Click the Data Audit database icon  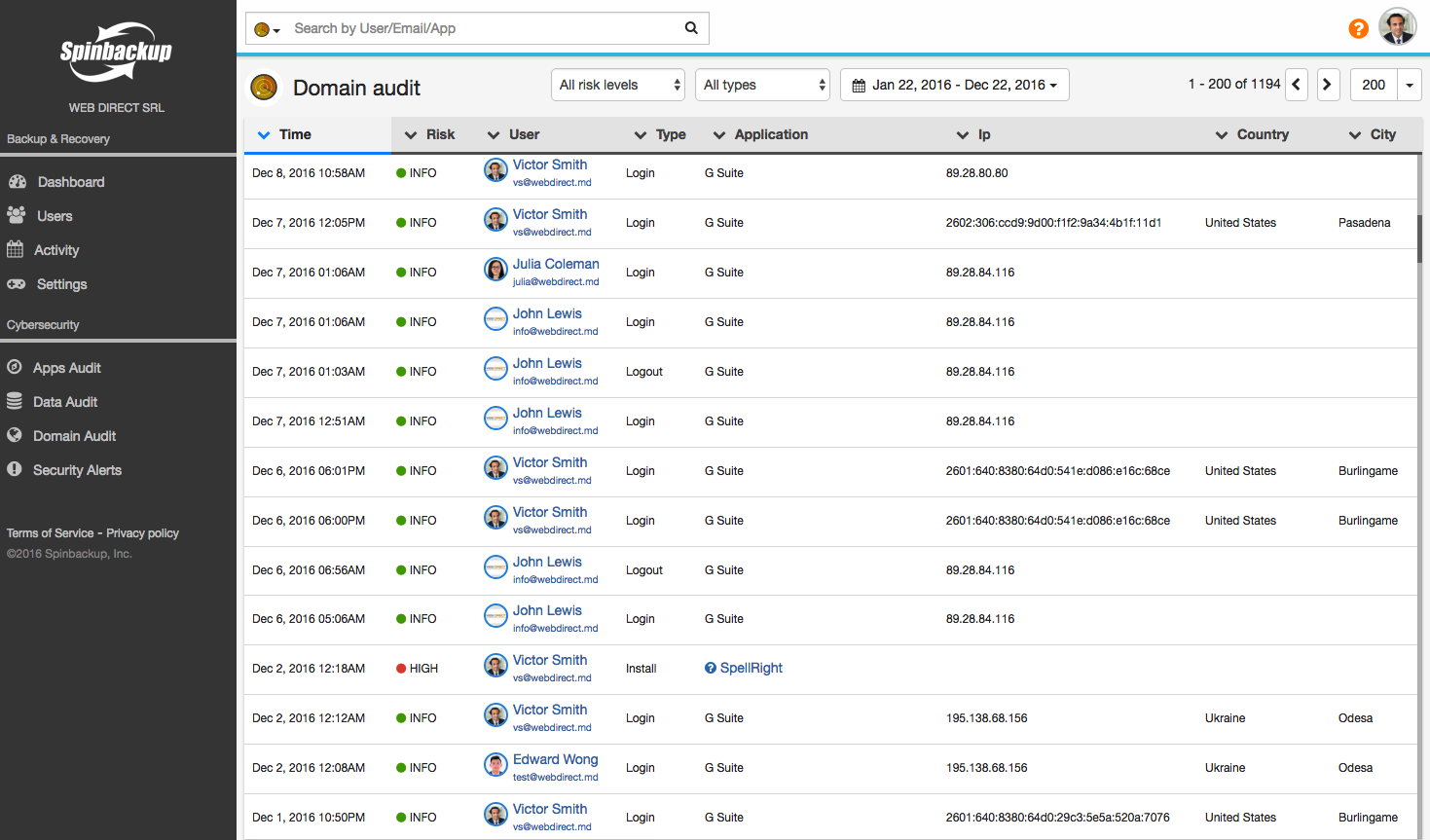[x=15, y=401]
